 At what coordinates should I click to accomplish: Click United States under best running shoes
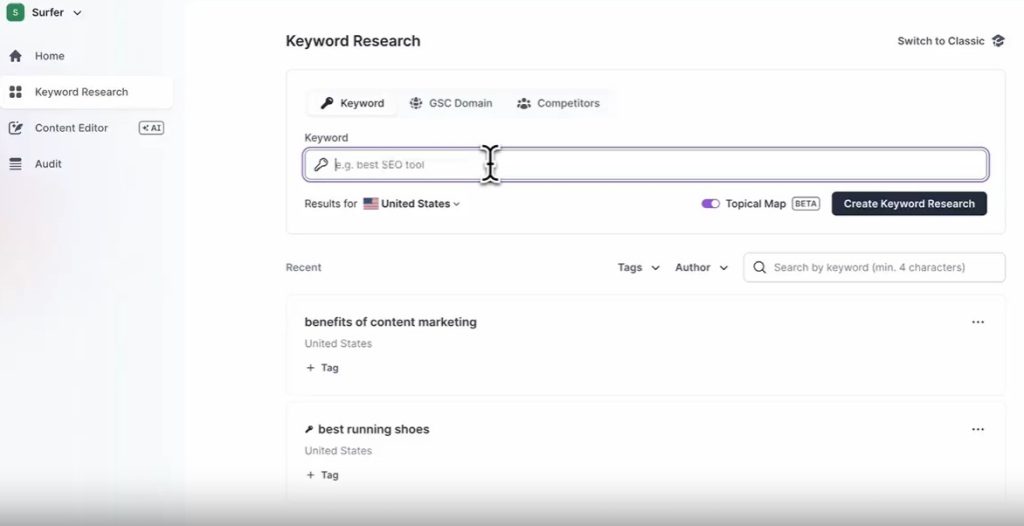pyautogui.click(x=338, y=451)
